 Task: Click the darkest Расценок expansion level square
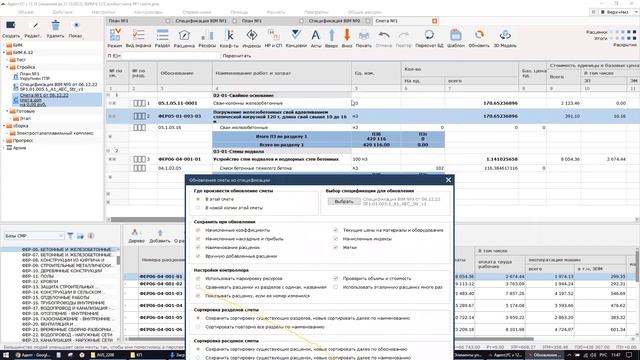point(634,32)
